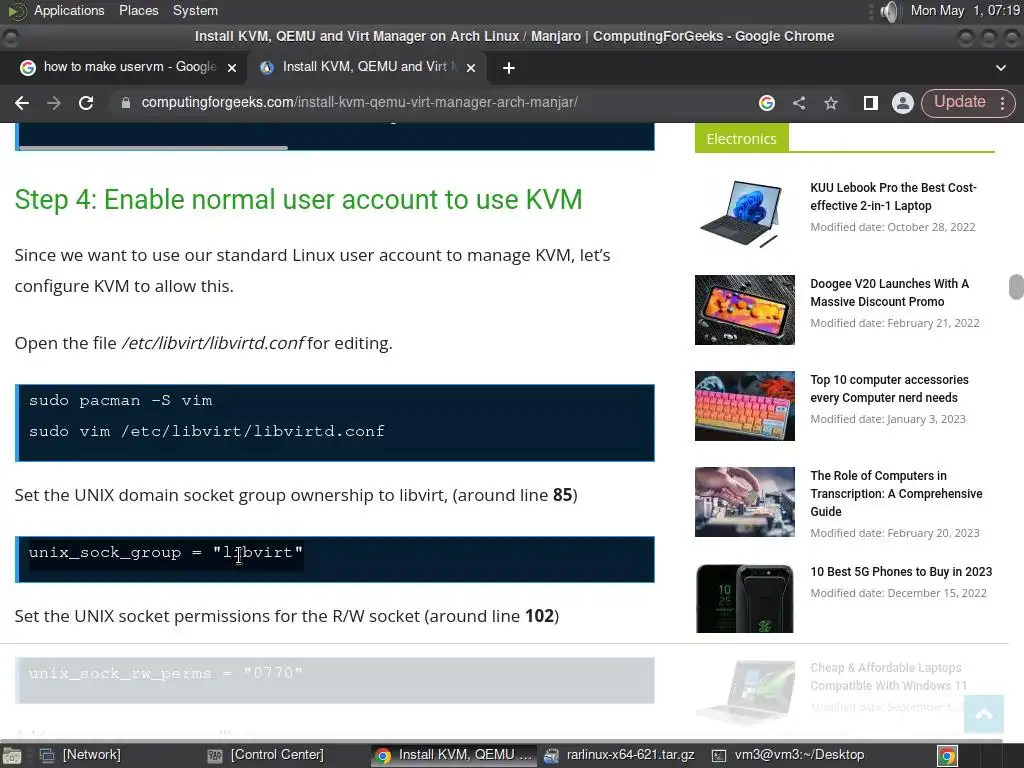This screenshot has width=1024, height=768.
Task: Click the Google icon in address bar
Action: point(767,103)
